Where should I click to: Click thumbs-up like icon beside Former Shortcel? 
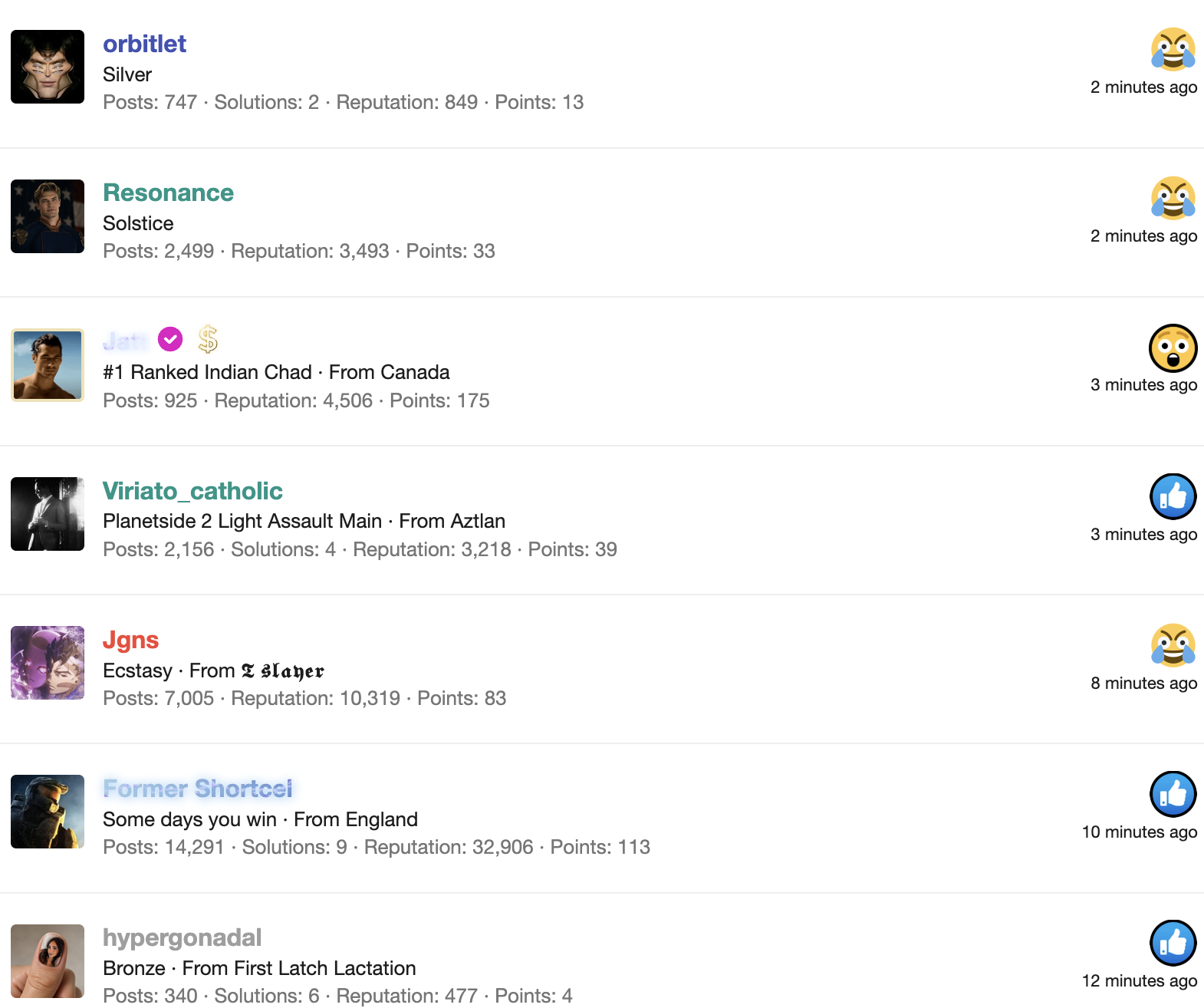pos(1173,794)
